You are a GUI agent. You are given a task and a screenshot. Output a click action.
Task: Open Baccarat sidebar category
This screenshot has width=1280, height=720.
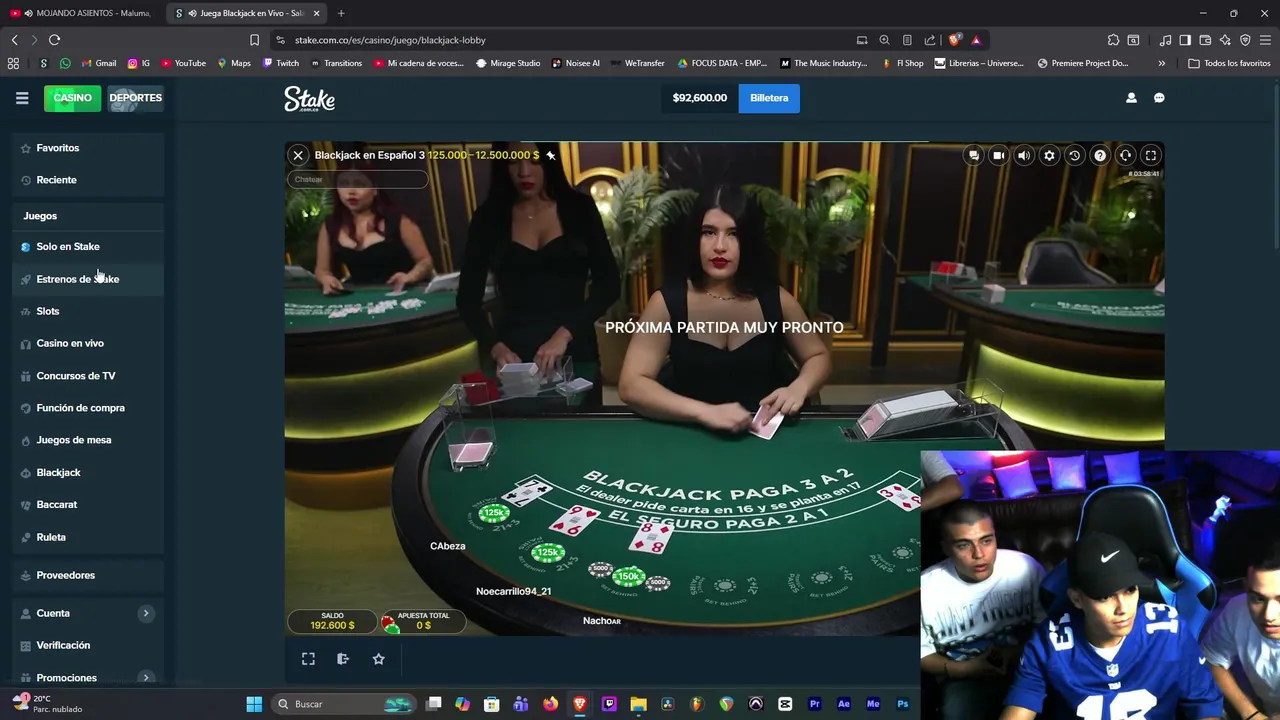(88, 505)
